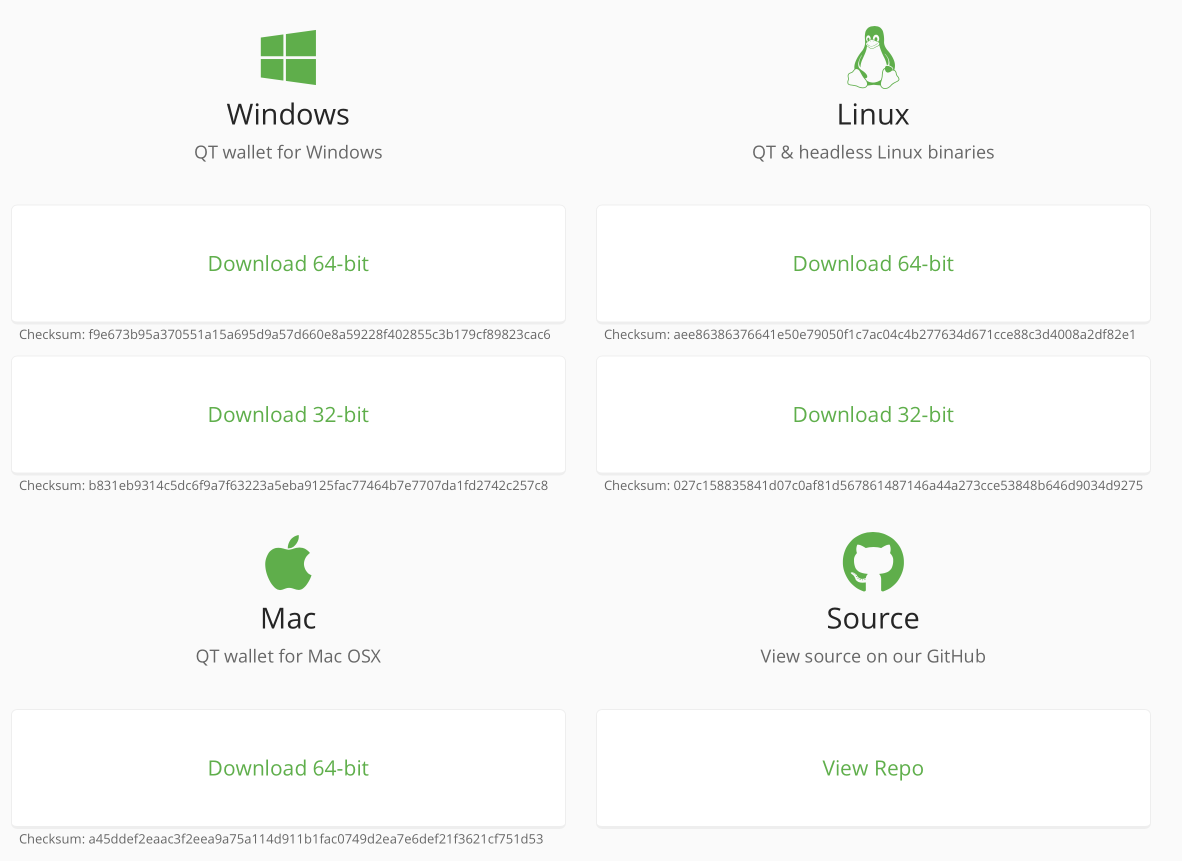Select the Source heading text

tap(873, 618)
